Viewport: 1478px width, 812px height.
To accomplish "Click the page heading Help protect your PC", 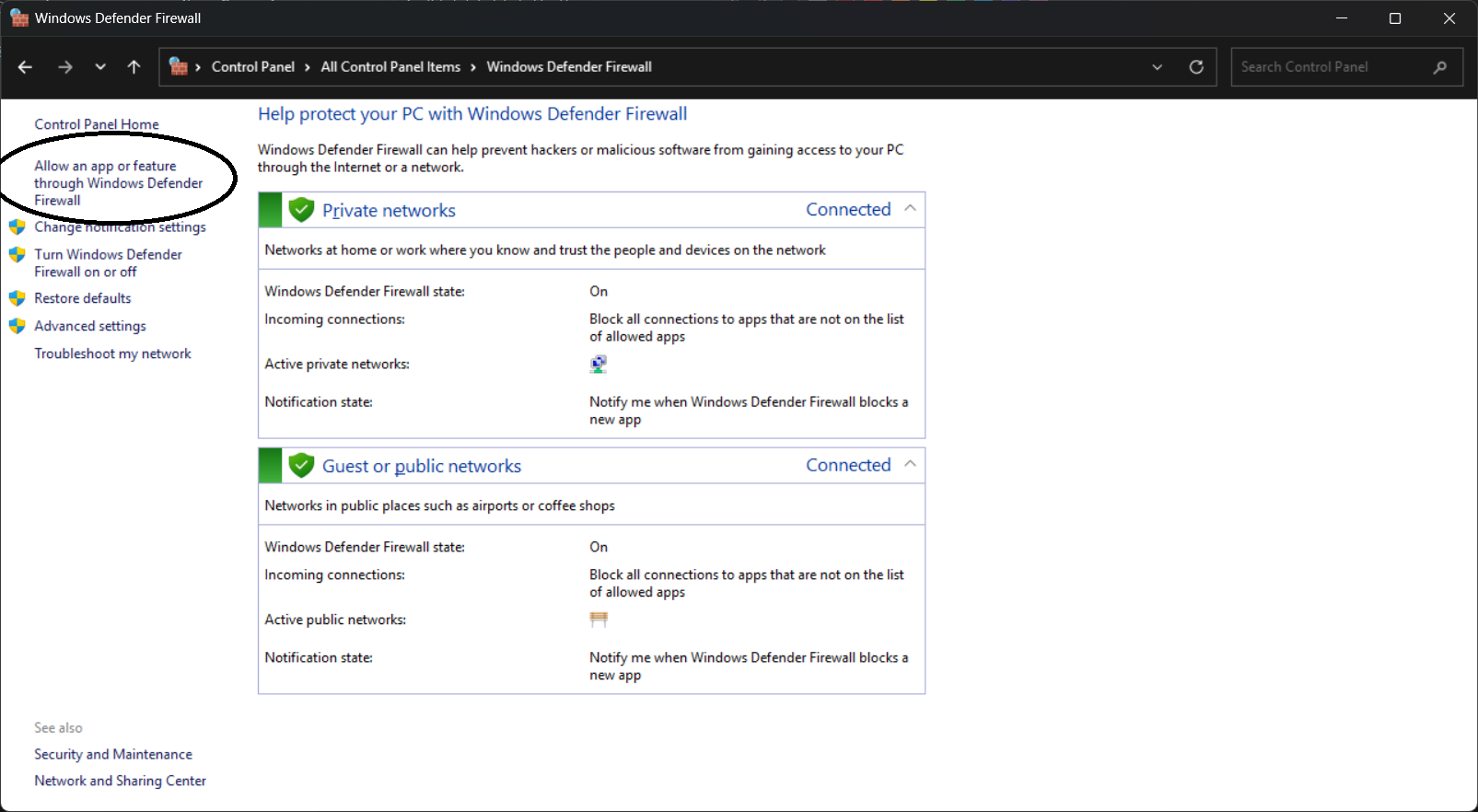I will [472, 114].
